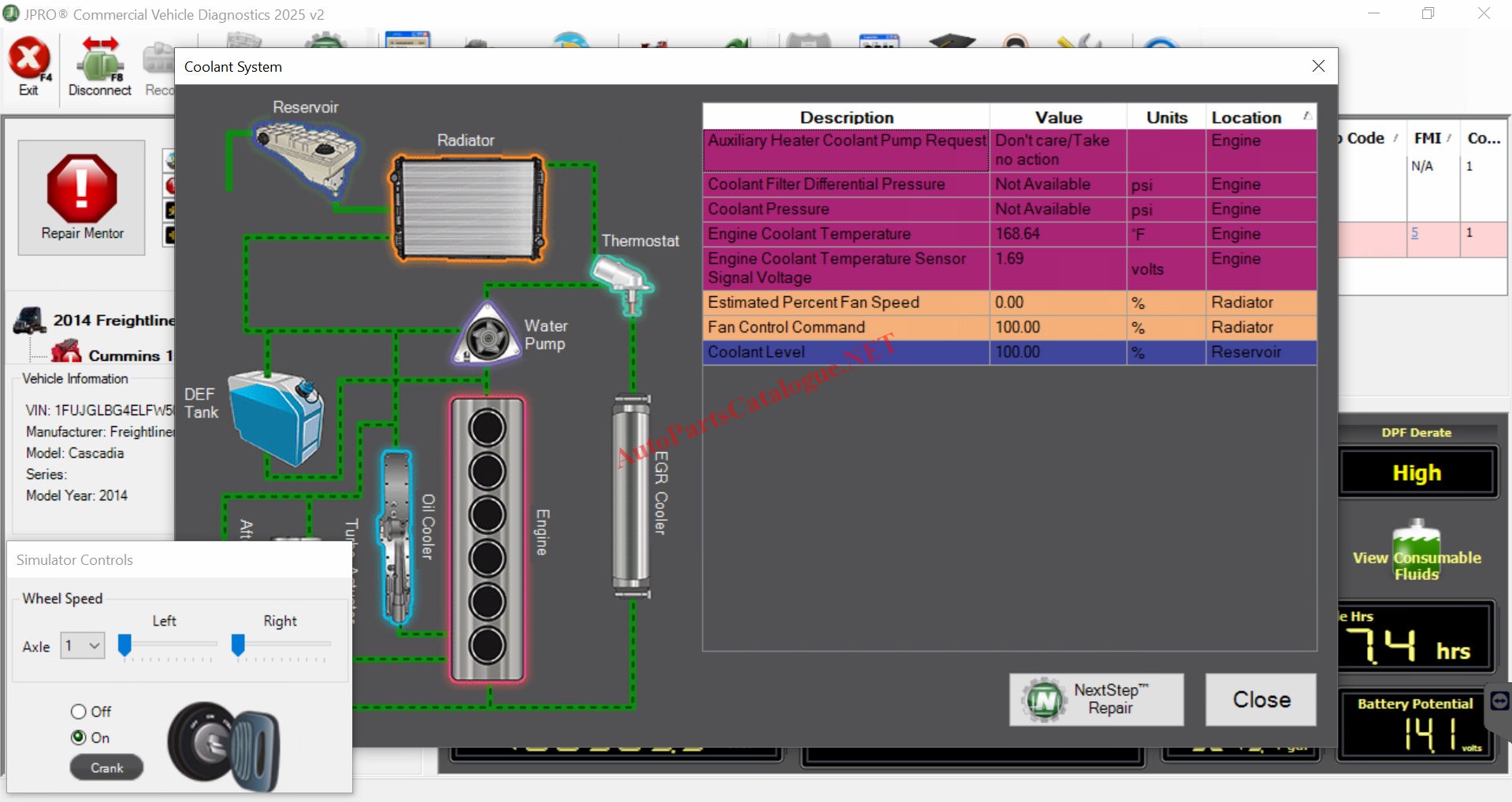Select the Coolant Level table row

click(1009, 352)
